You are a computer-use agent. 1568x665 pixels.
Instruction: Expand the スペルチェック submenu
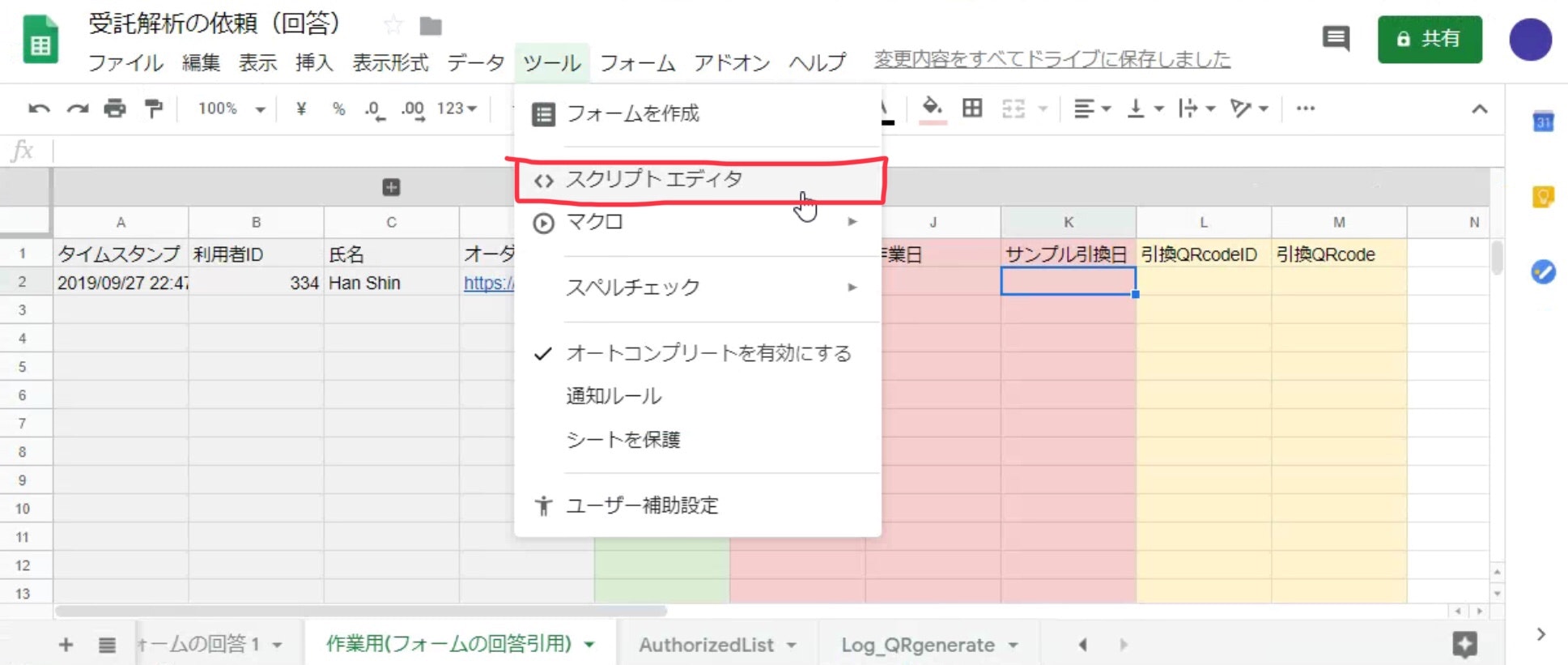click(x=697, y=288)
